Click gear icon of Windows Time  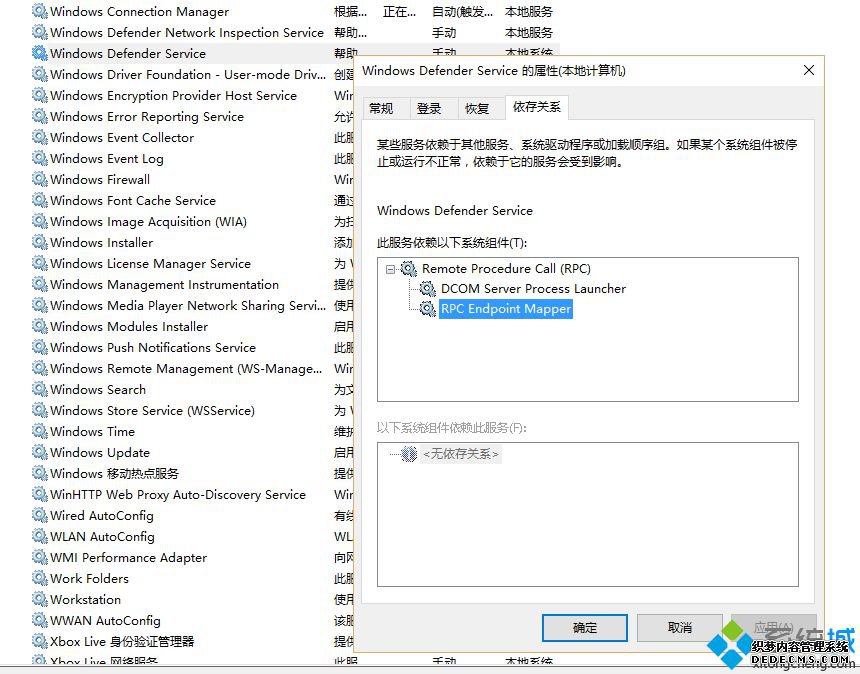(x=39, y=432)
